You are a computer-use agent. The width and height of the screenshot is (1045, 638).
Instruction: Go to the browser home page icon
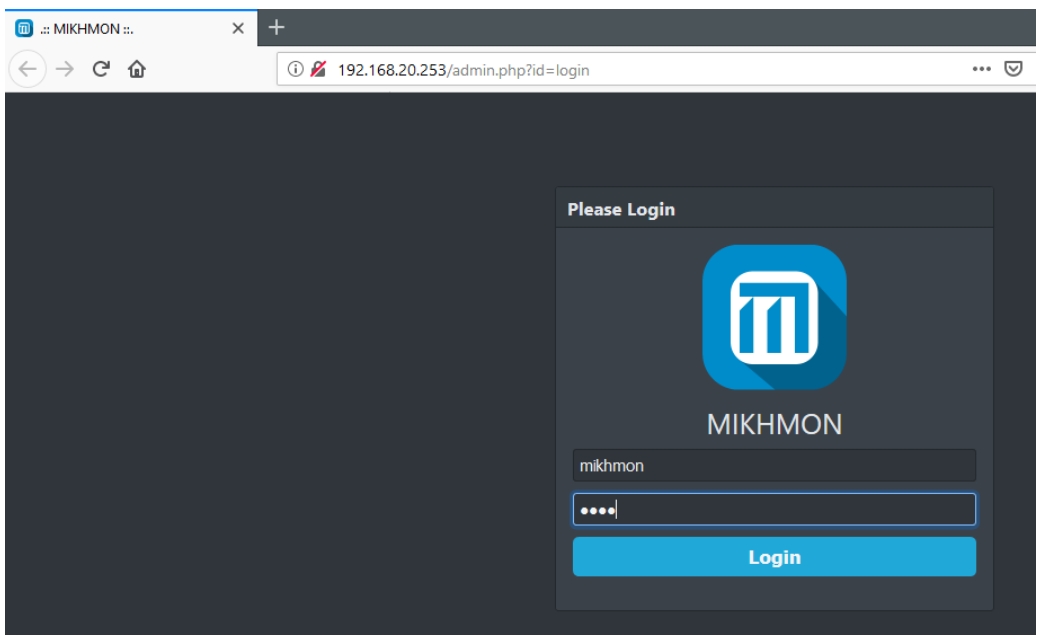[x=137, y=69]
